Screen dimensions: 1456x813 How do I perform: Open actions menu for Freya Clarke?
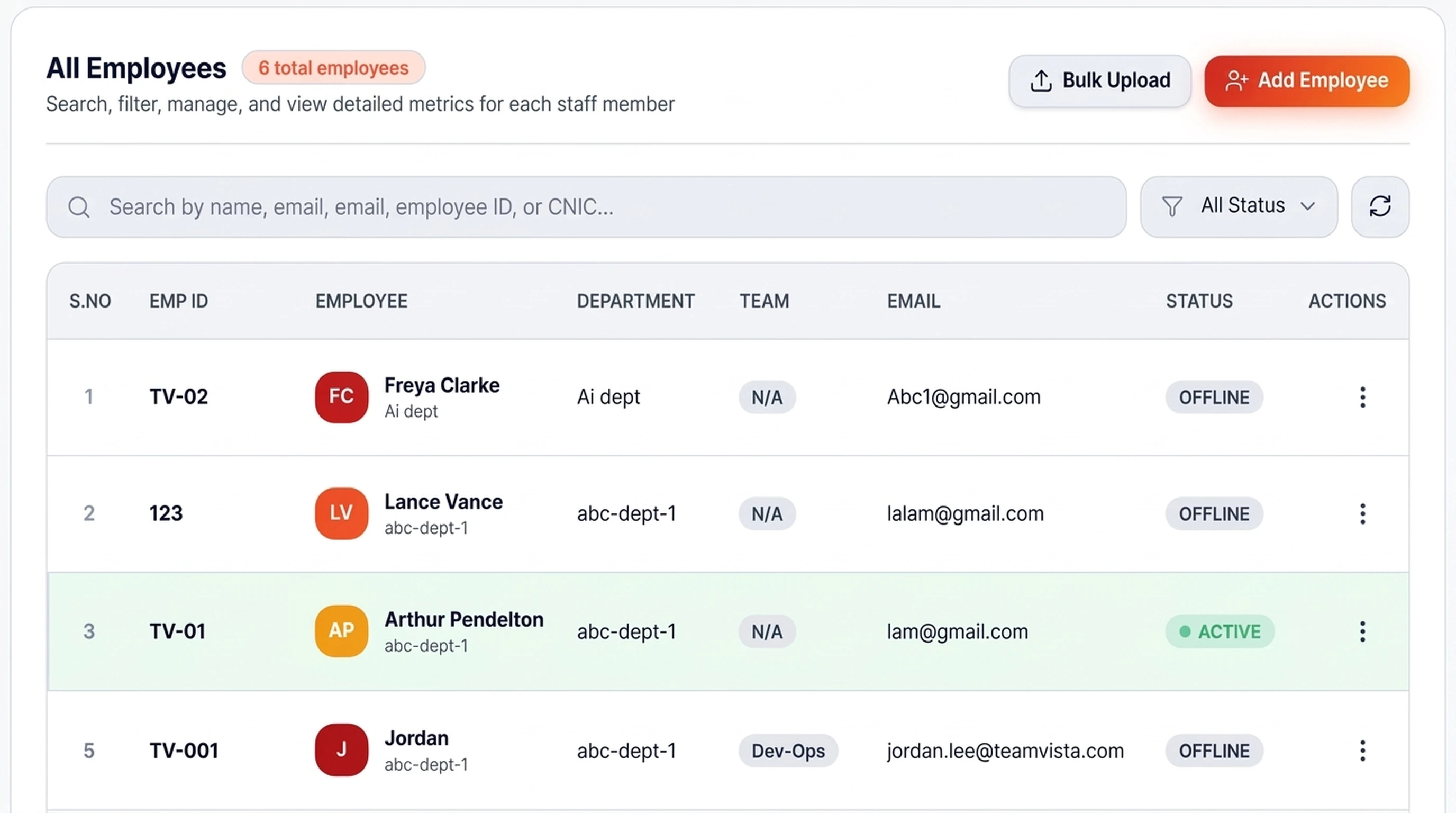1362,397
